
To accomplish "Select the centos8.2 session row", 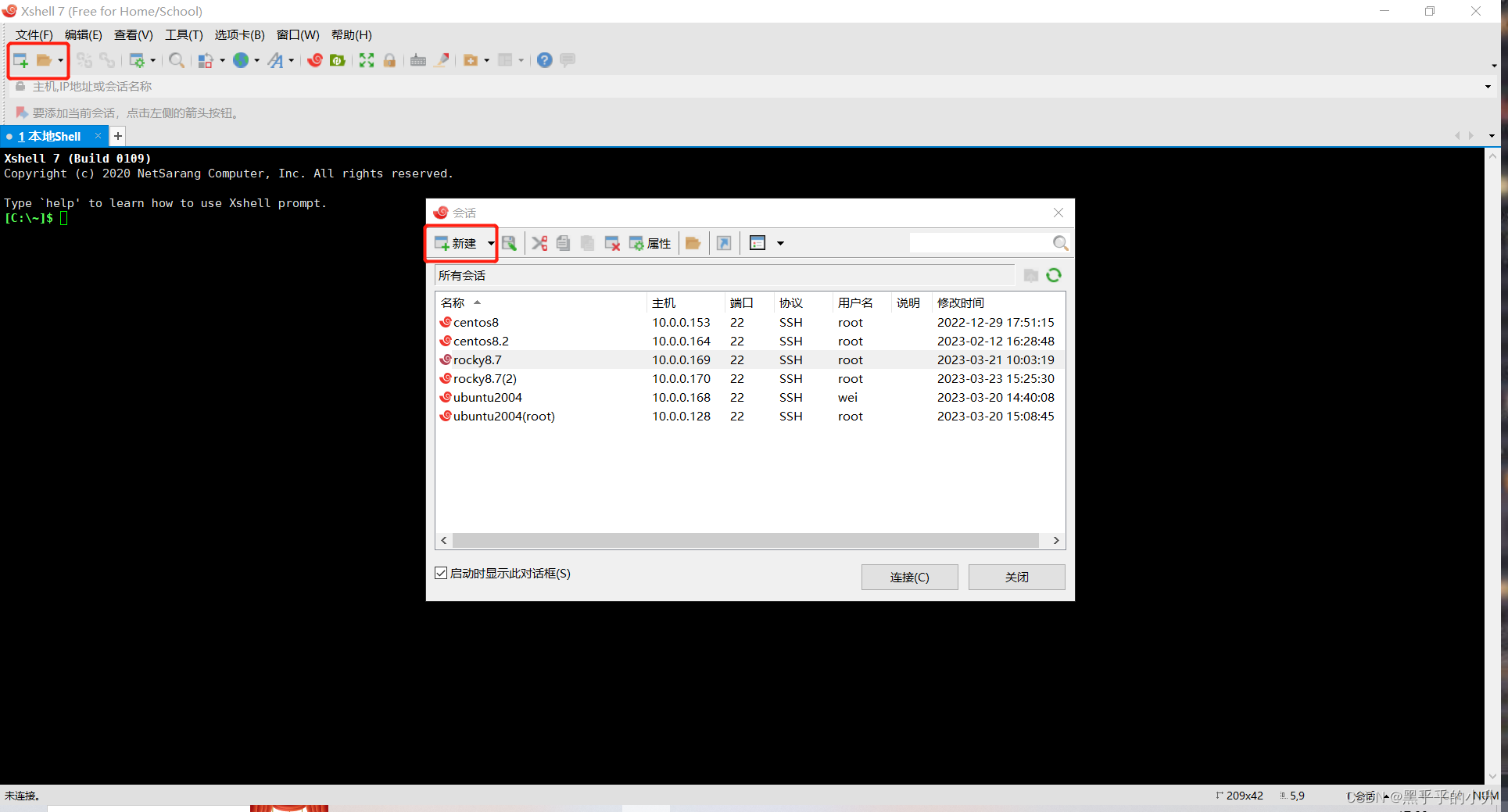I will tap(750, 341).
